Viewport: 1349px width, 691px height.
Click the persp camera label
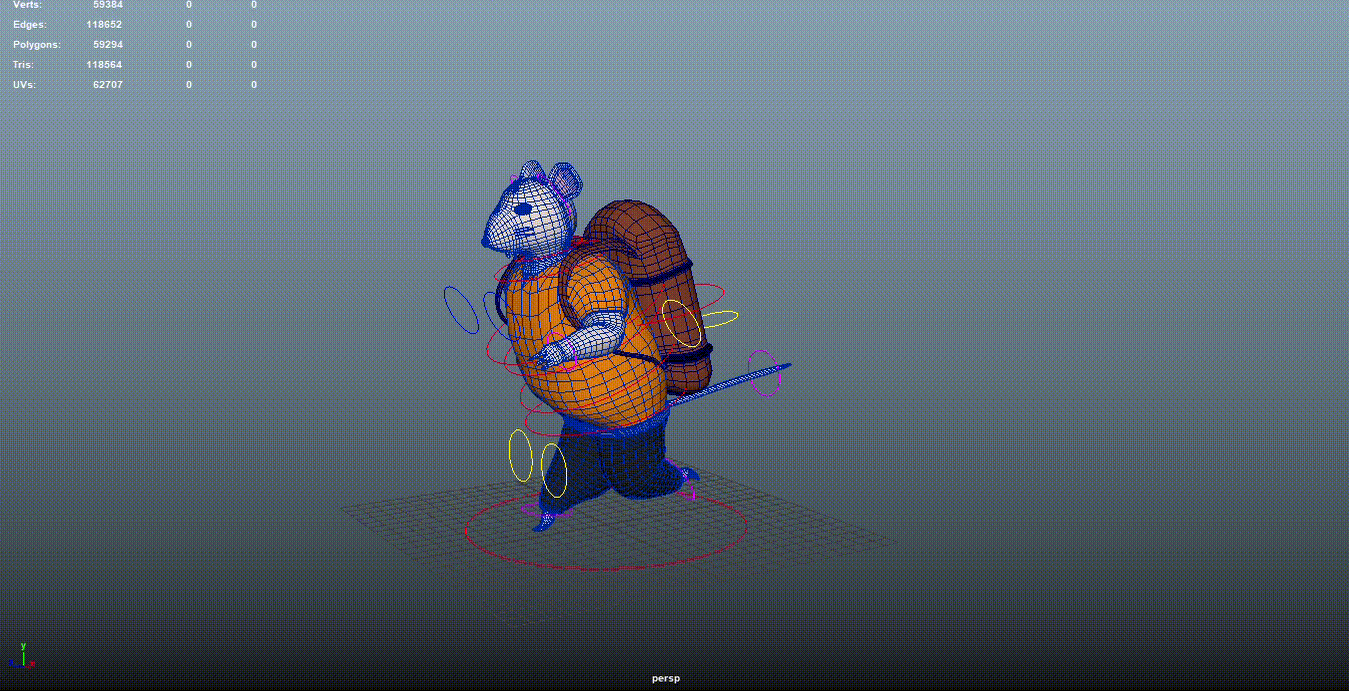pyautogui.click(x=665, y=678)
